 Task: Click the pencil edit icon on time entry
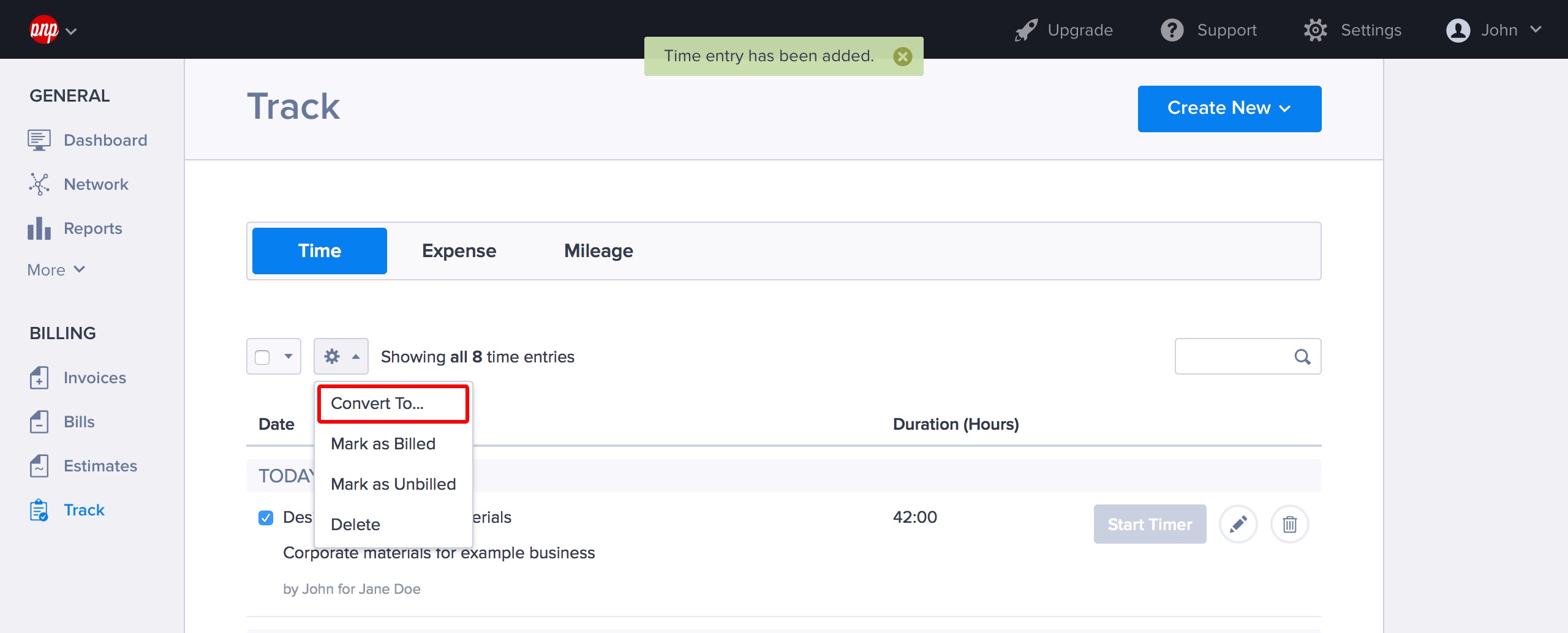1238,524
